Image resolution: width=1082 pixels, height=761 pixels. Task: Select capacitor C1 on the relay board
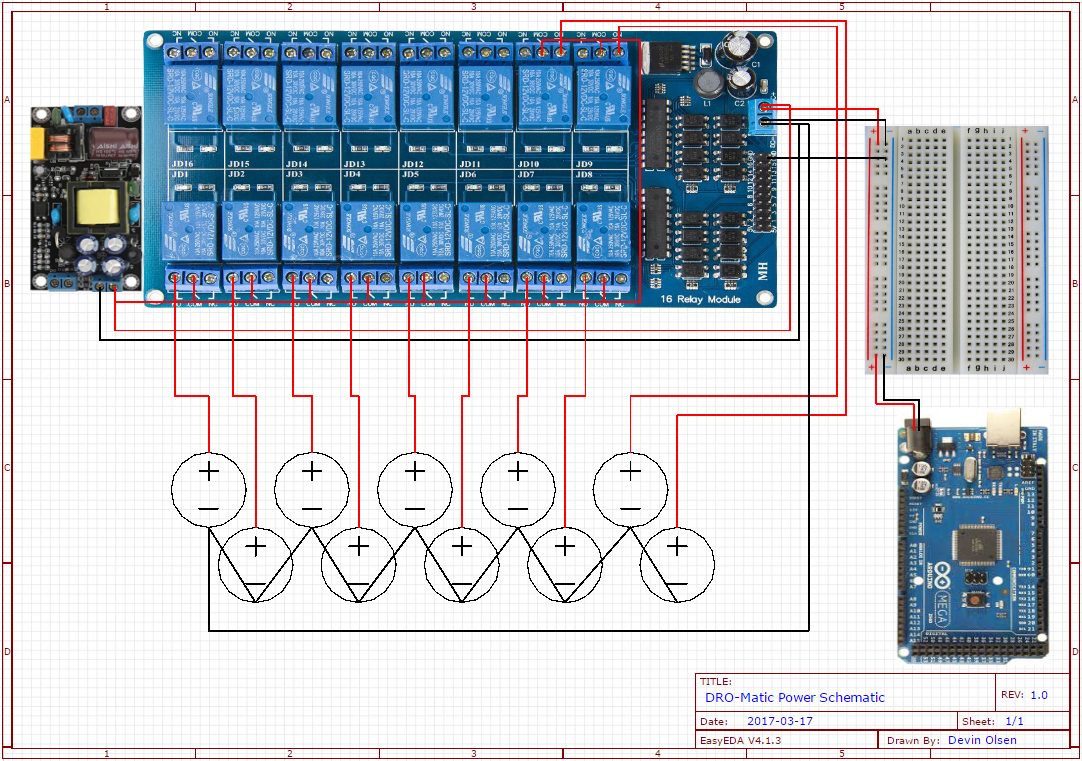pyautogui.click(x=736, y=47)
